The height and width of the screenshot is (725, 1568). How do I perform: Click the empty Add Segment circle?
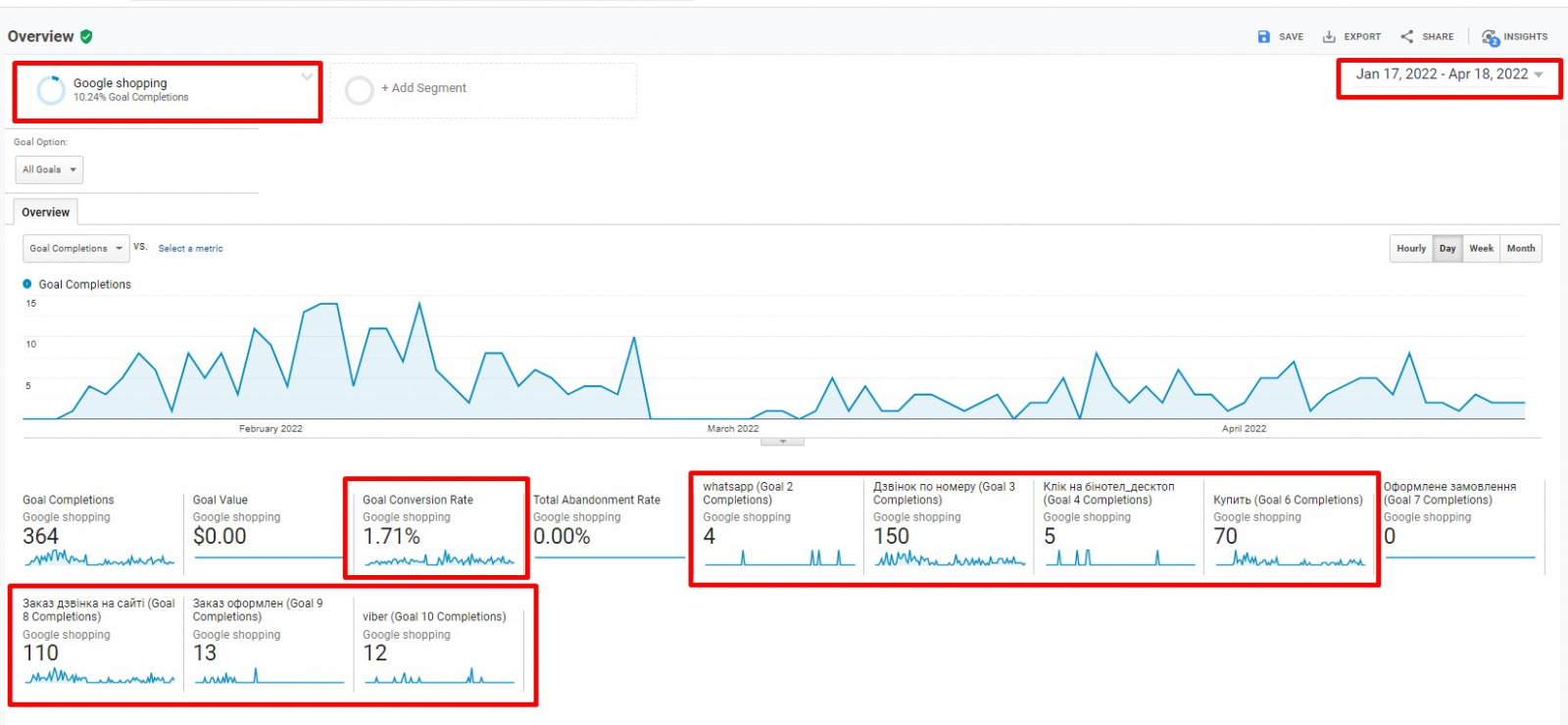point(359,90)
